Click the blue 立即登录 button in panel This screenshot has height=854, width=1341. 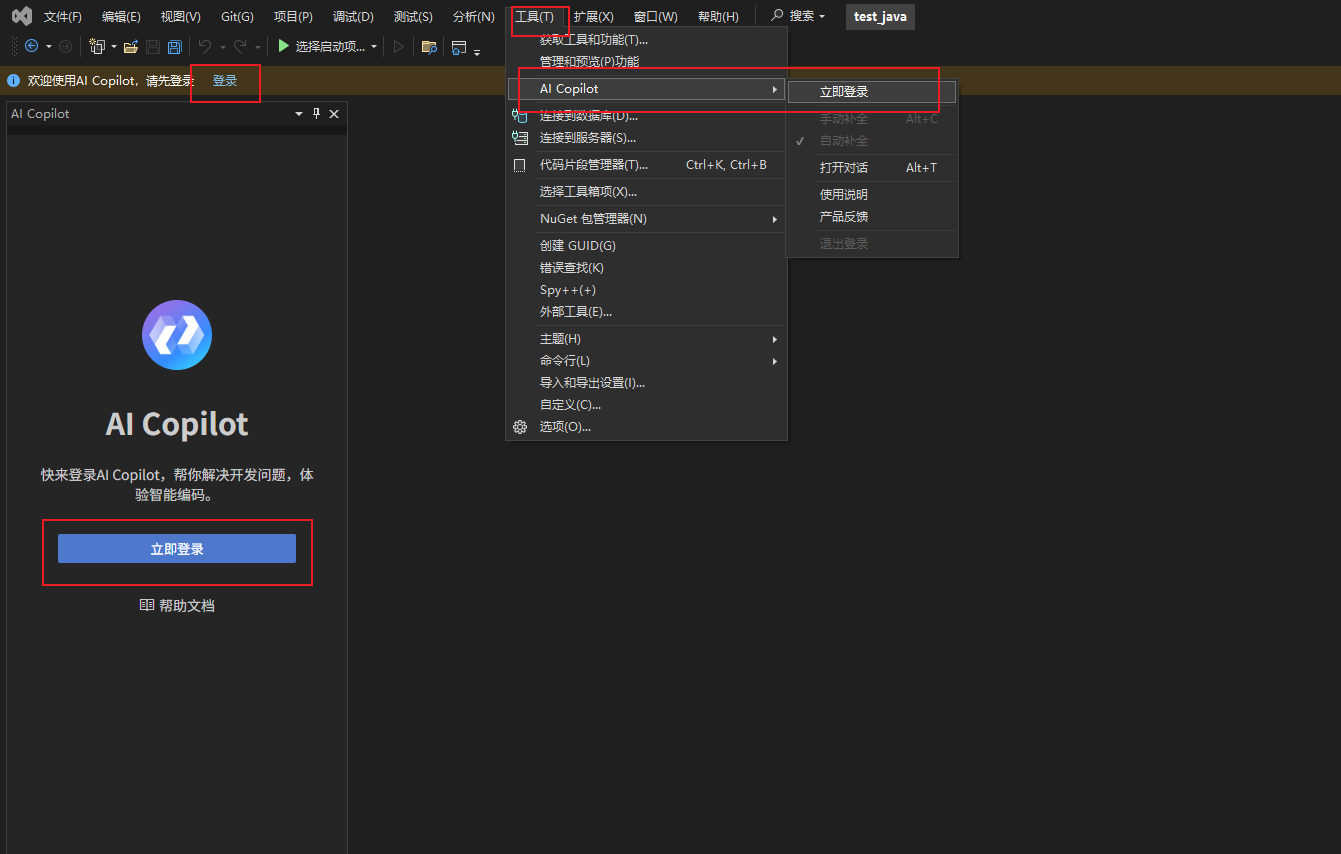coord(177,549)
